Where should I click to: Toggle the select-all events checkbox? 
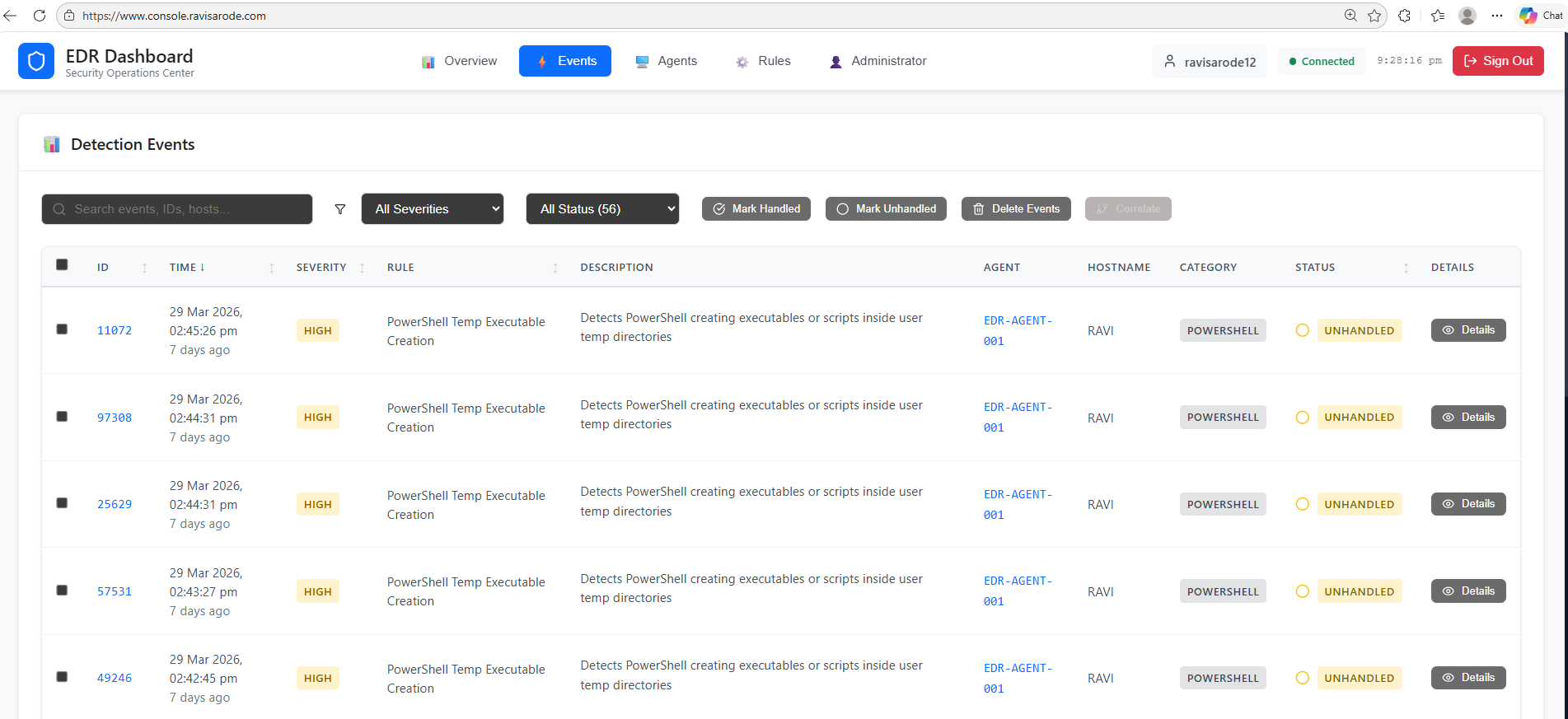point(62,264)
